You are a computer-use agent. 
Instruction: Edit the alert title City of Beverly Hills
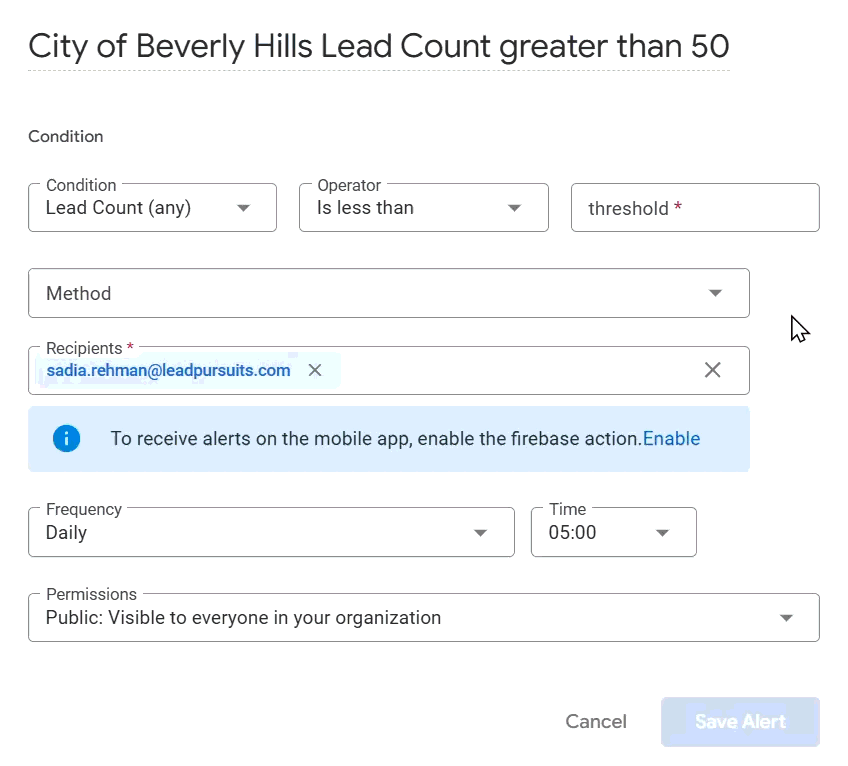pyautogui.click(x=379, y=47)
